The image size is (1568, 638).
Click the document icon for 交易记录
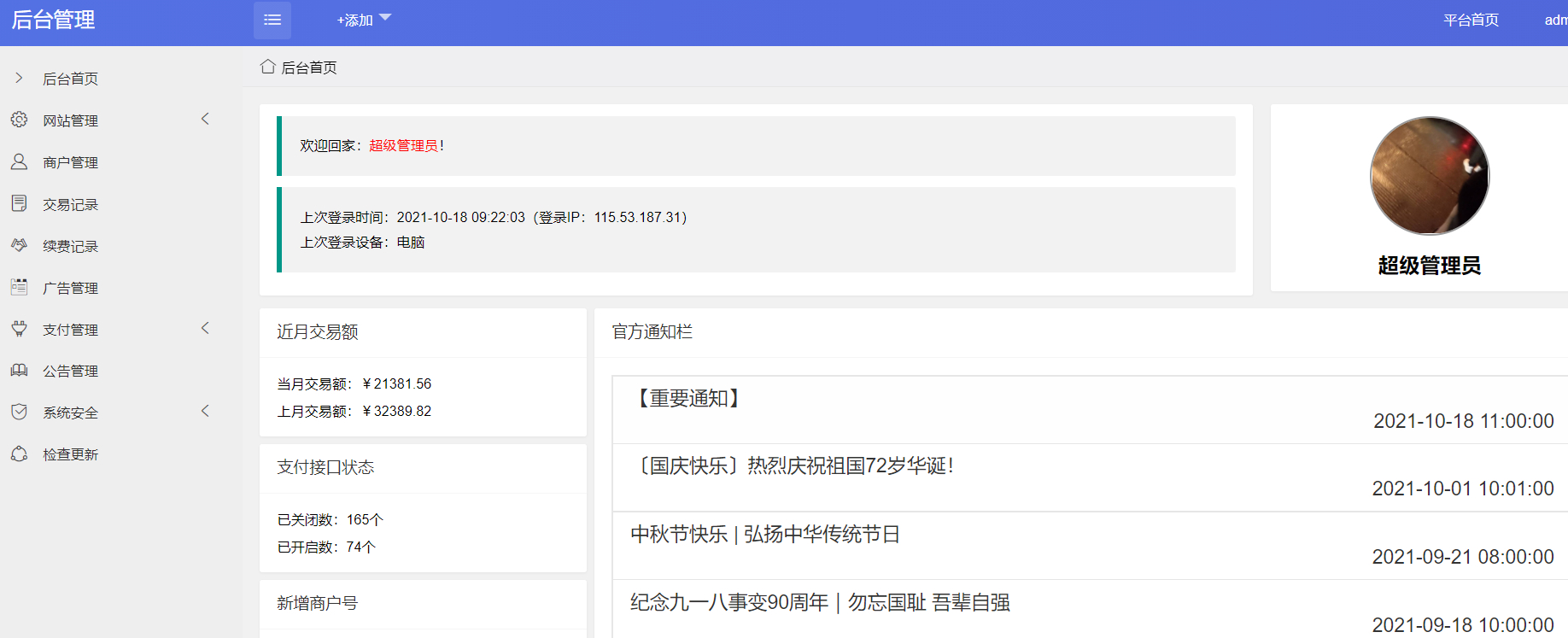pyautogui.click(x=19, y=203)
